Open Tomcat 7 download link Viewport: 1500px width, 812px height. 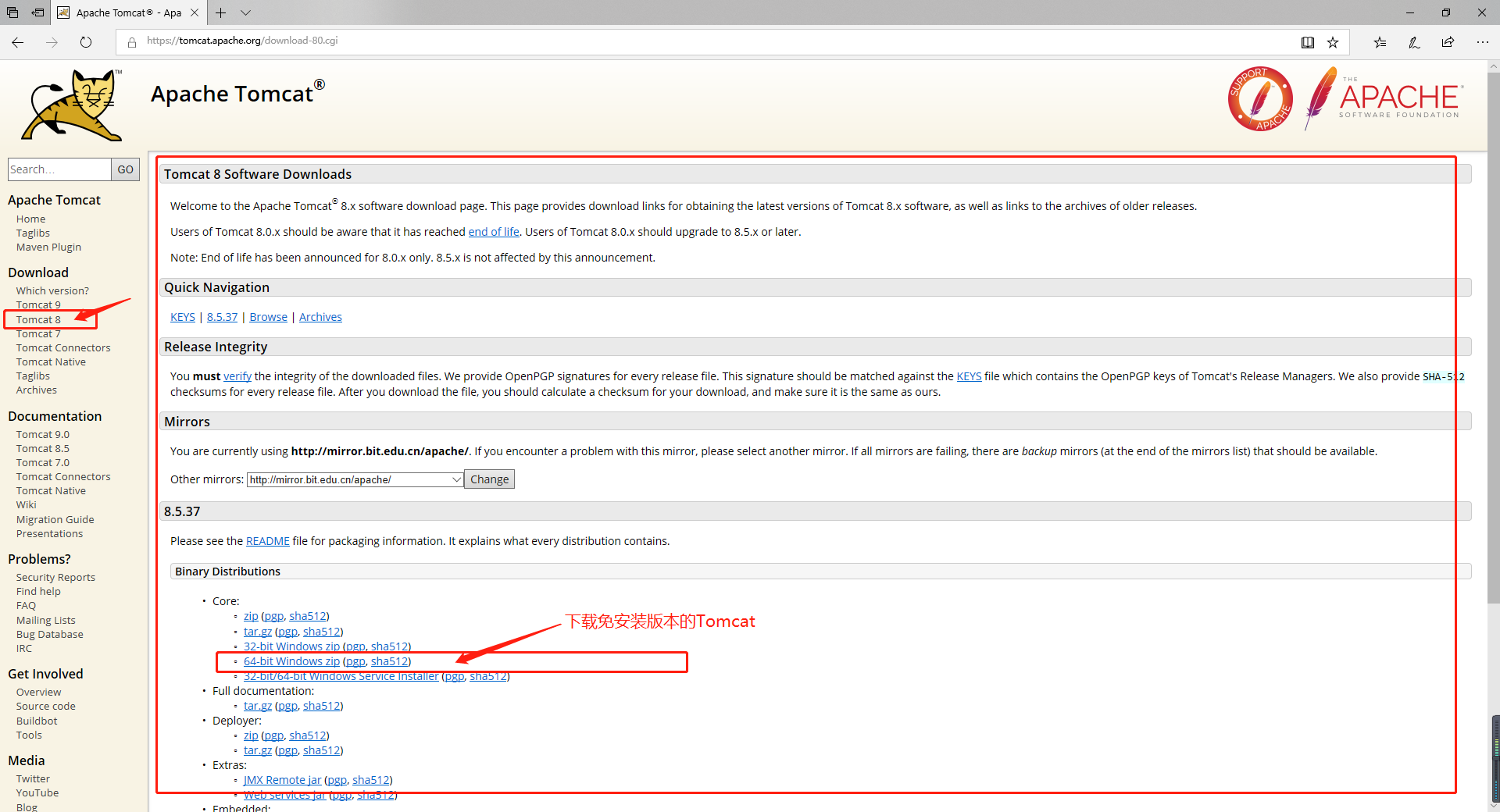click(38, 334)
